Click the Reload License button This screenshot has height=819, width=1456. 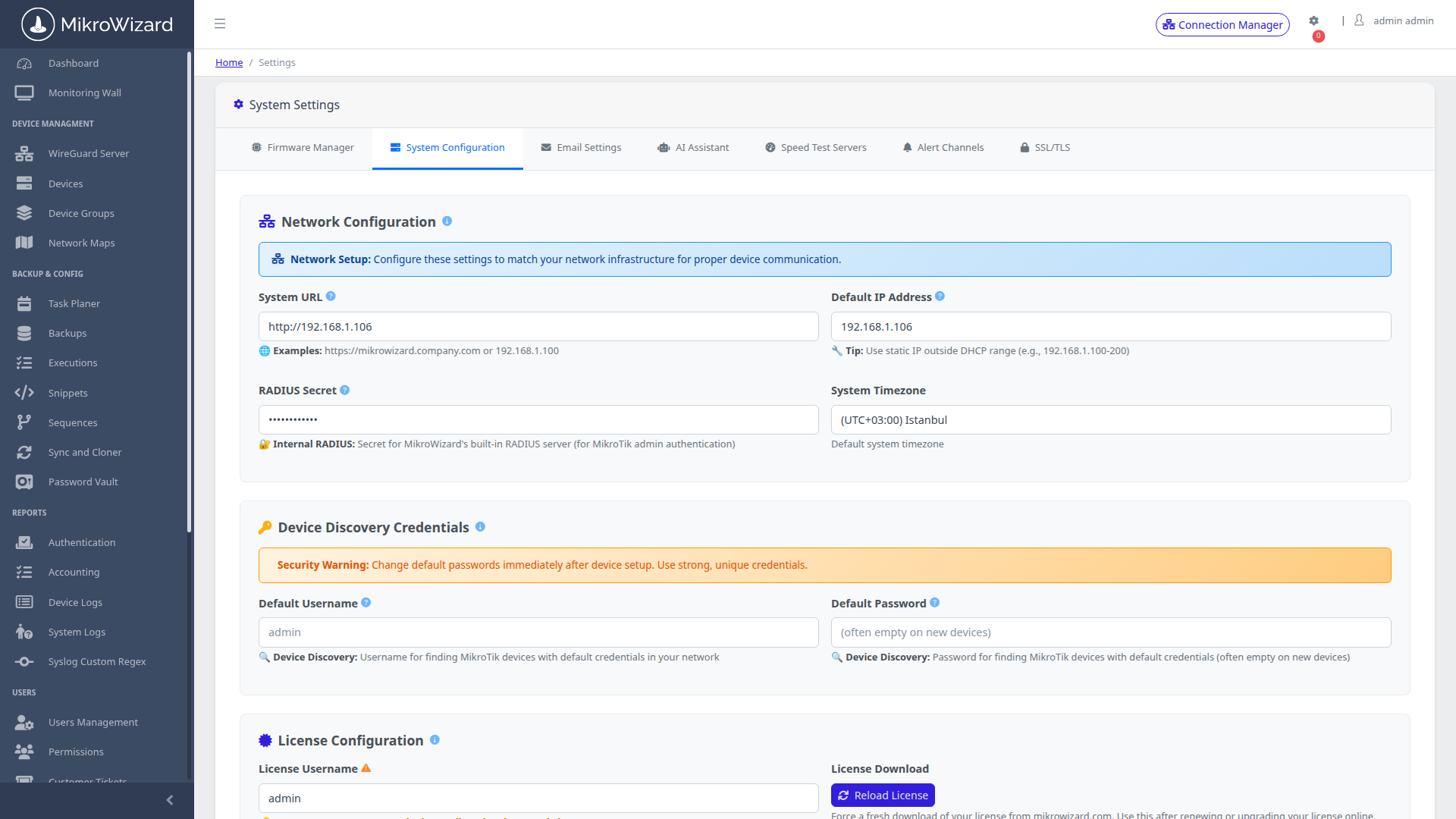[x=883, y=795]
